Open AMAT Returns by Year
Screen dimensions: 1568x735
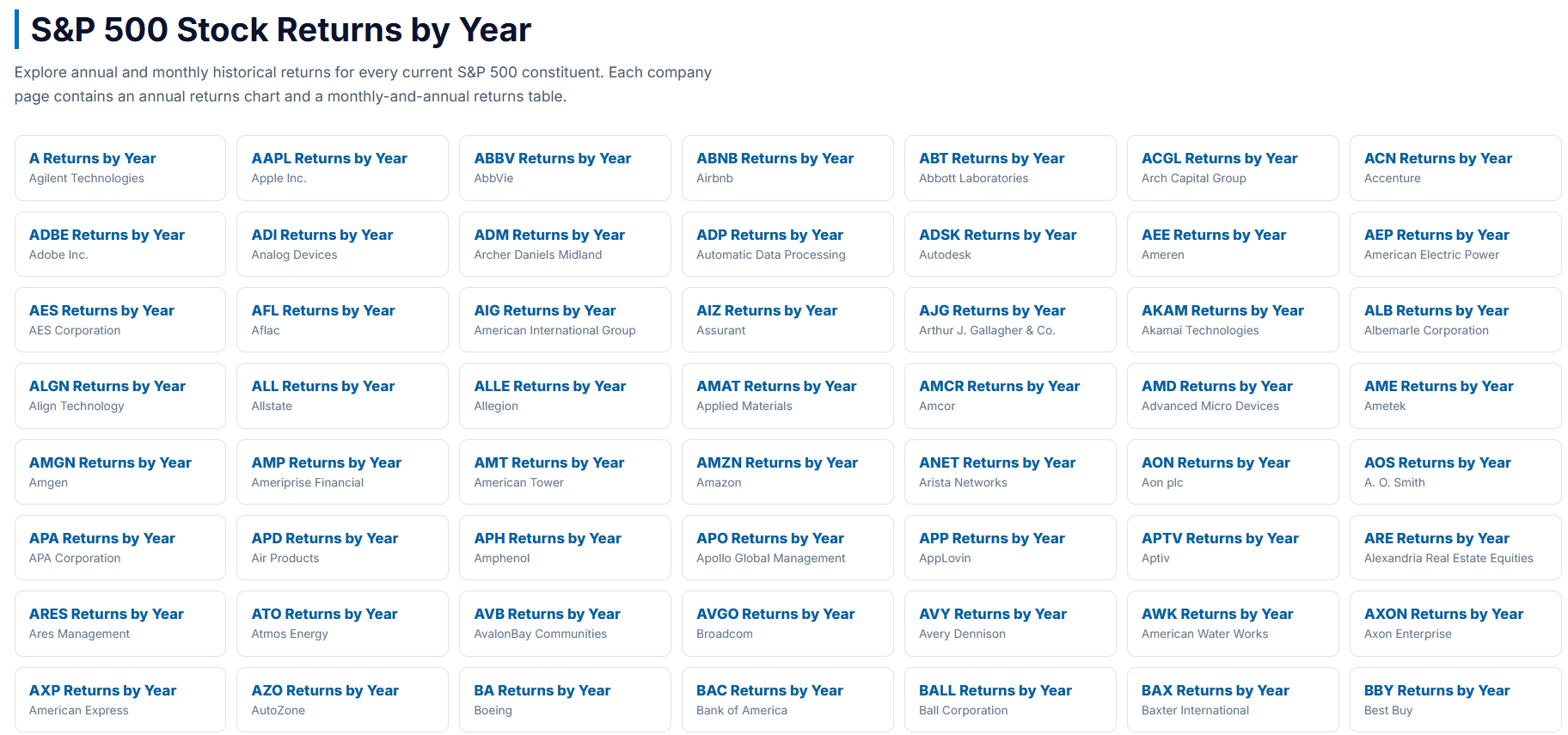click(787, 395)
